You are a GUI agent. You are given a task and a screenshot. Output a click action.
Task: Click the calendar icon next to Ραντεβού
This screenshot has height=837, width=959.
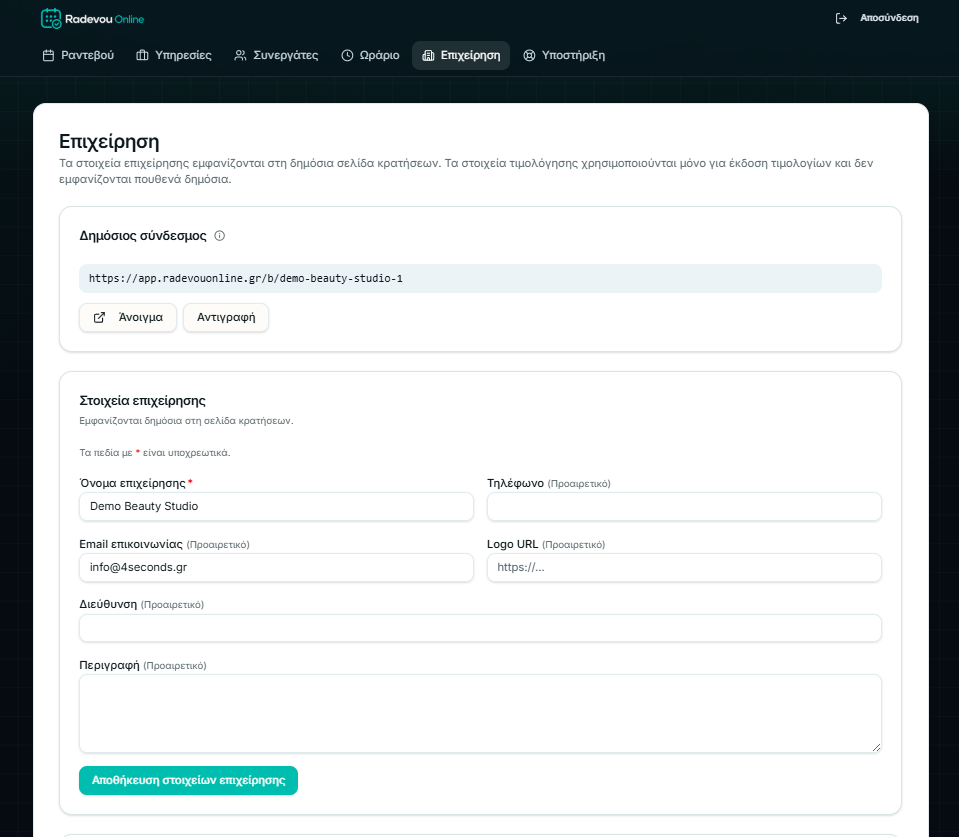(48, 56)
